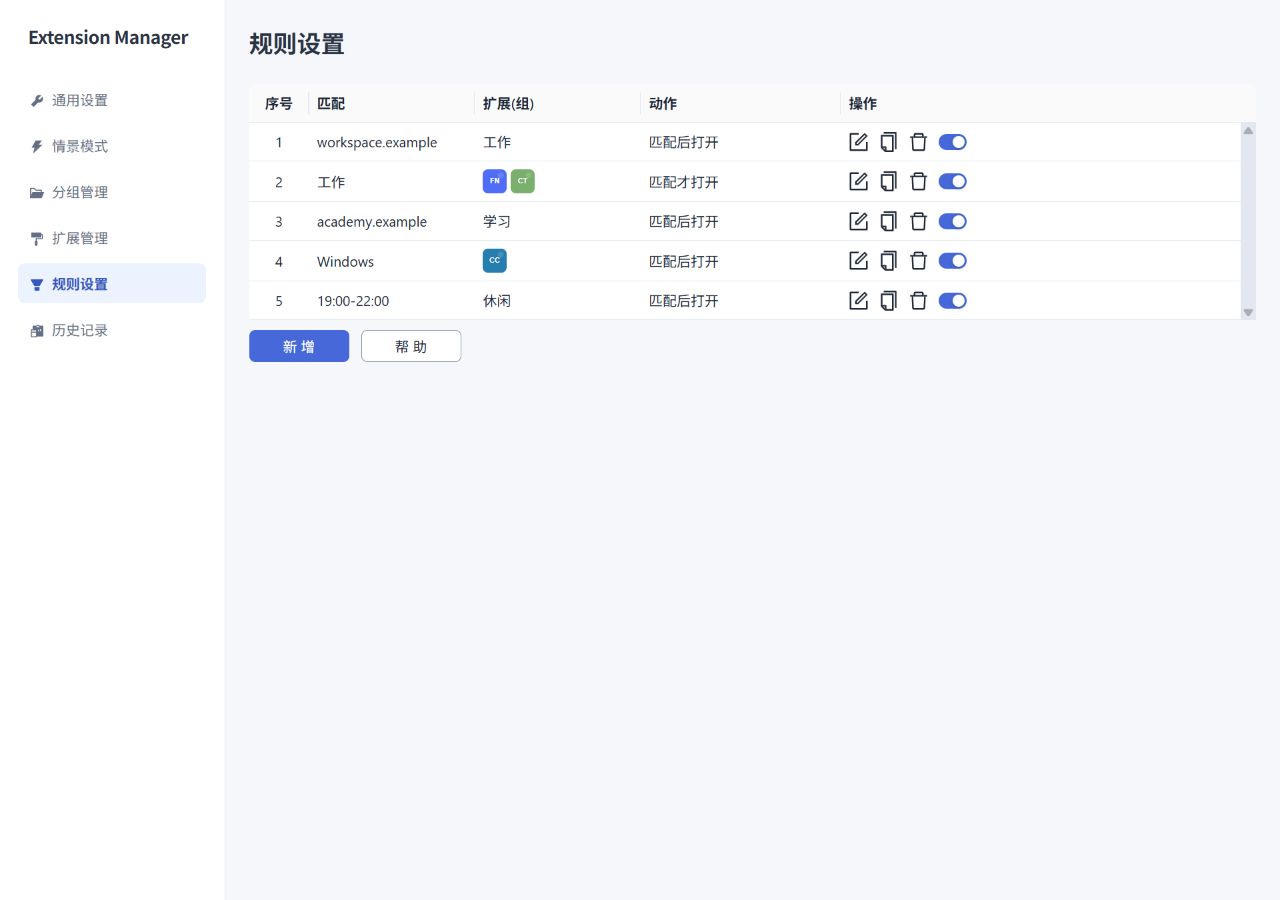
Task: Disable the workspace.example rule toggle
Action: 952,142
